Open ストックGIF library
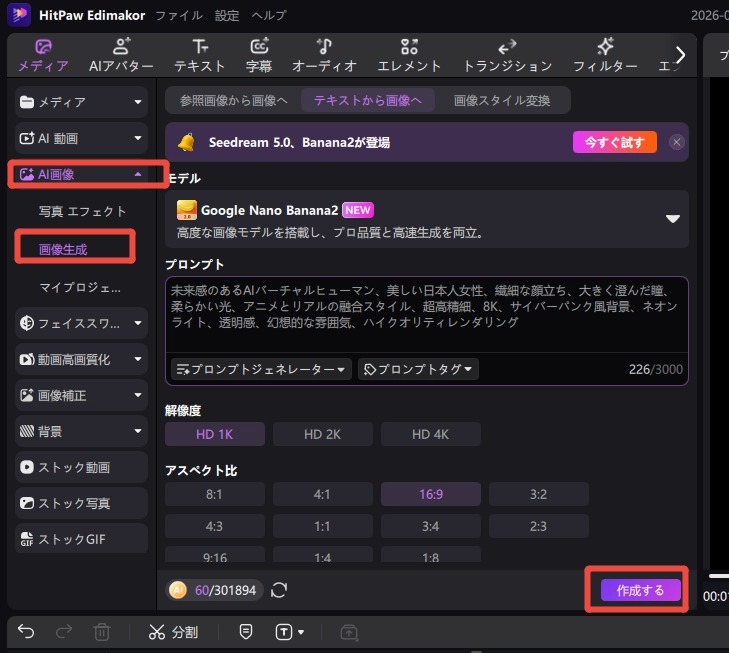 point(81,539)
